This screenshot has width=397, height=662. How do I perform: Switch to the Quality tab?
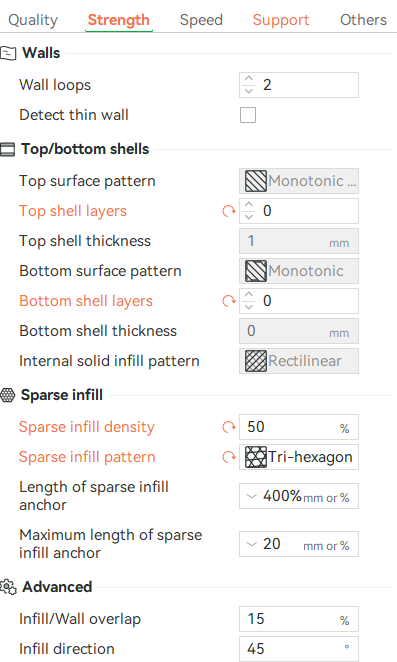point(33,20)
